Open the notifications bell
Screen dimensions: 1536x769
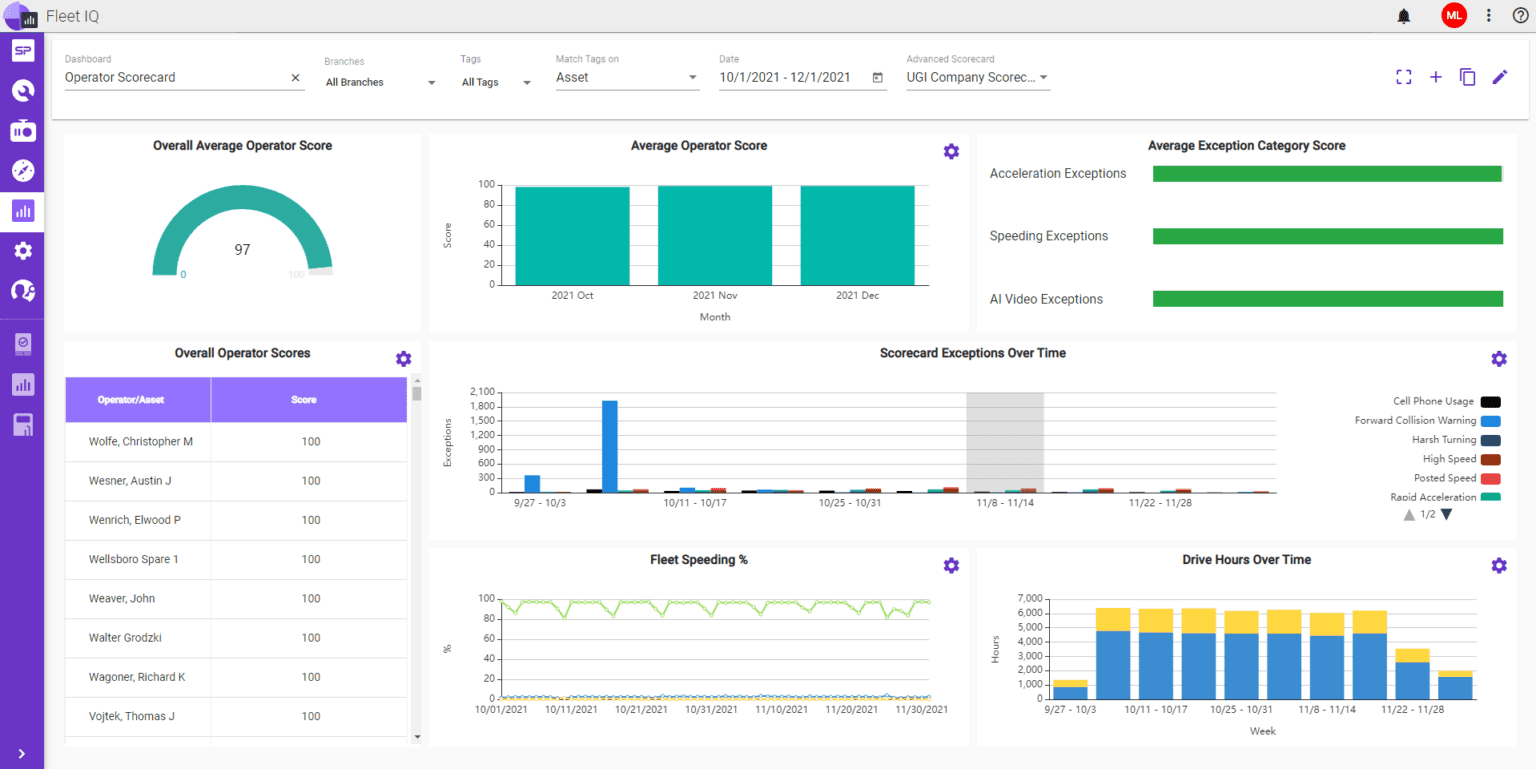click(1404, 16)
